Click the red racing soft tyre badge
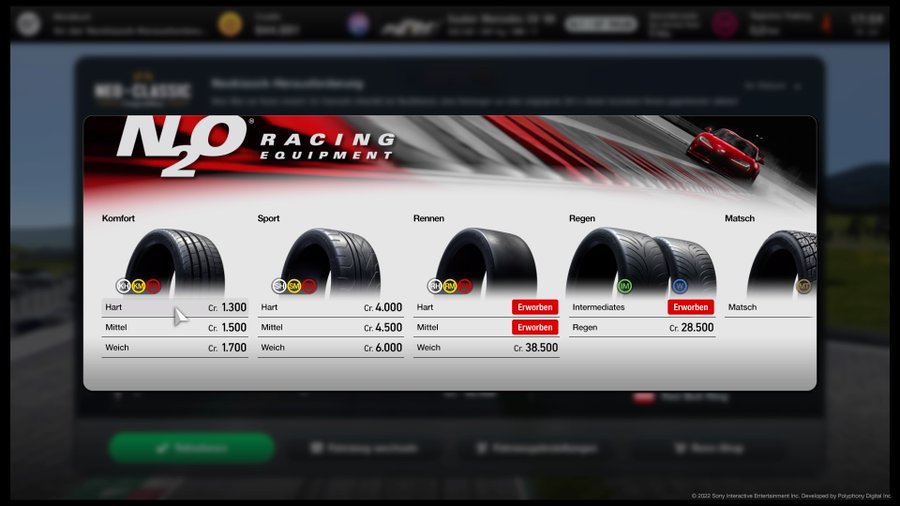The image size is (900, 506). pyautogui.click(x=465, y=286)
